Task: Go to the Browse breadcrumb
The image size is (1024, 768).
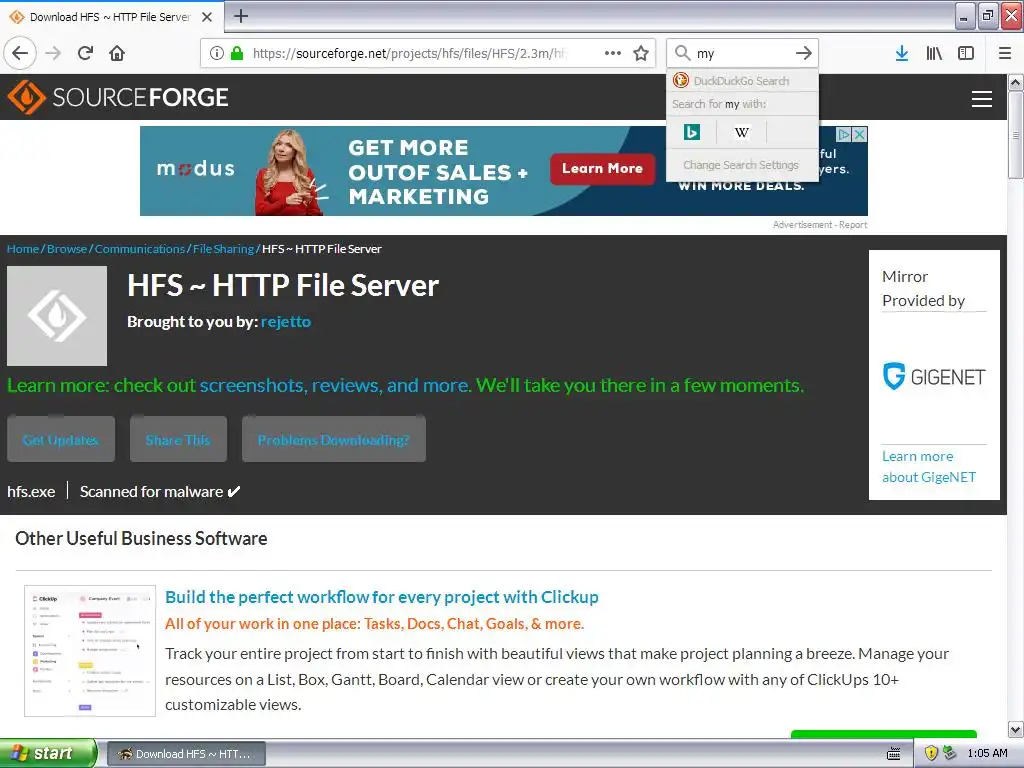Action: 67,249
